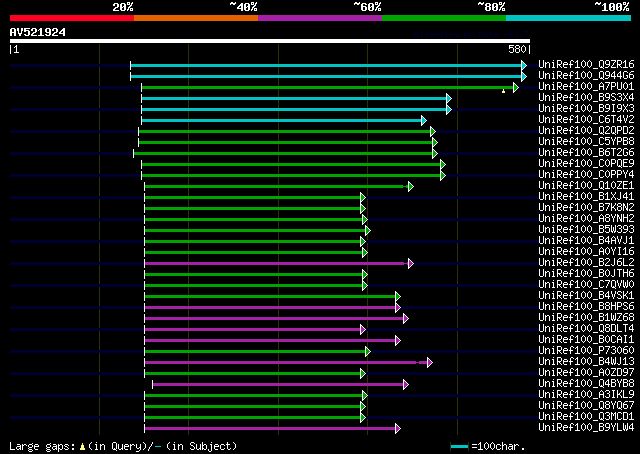Click the purple alignment bar for B2J6L2
Screen dimensions: 640x454
pos(274,264)
